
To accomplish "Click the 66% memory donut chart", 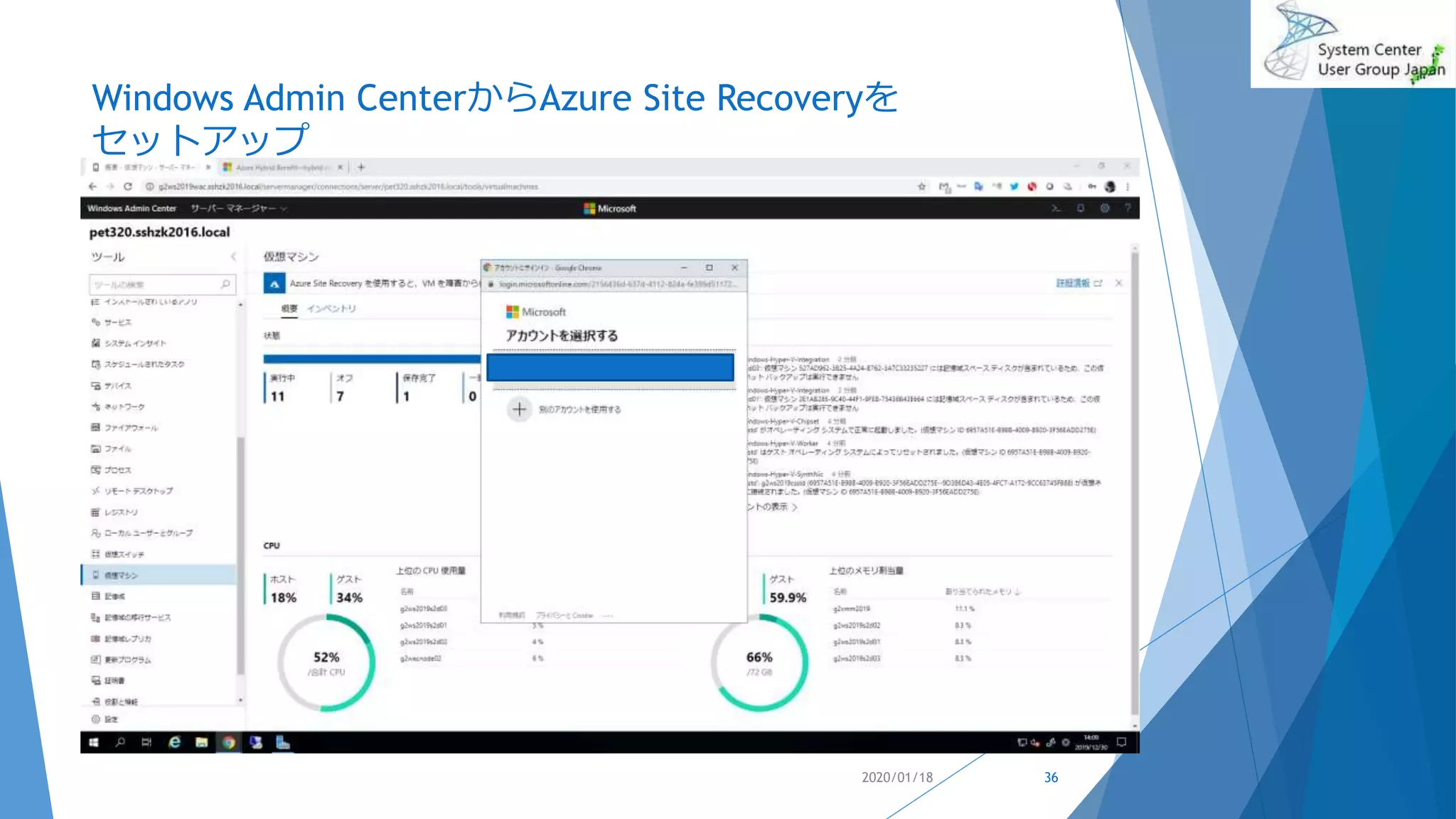I will click(759, 663).
